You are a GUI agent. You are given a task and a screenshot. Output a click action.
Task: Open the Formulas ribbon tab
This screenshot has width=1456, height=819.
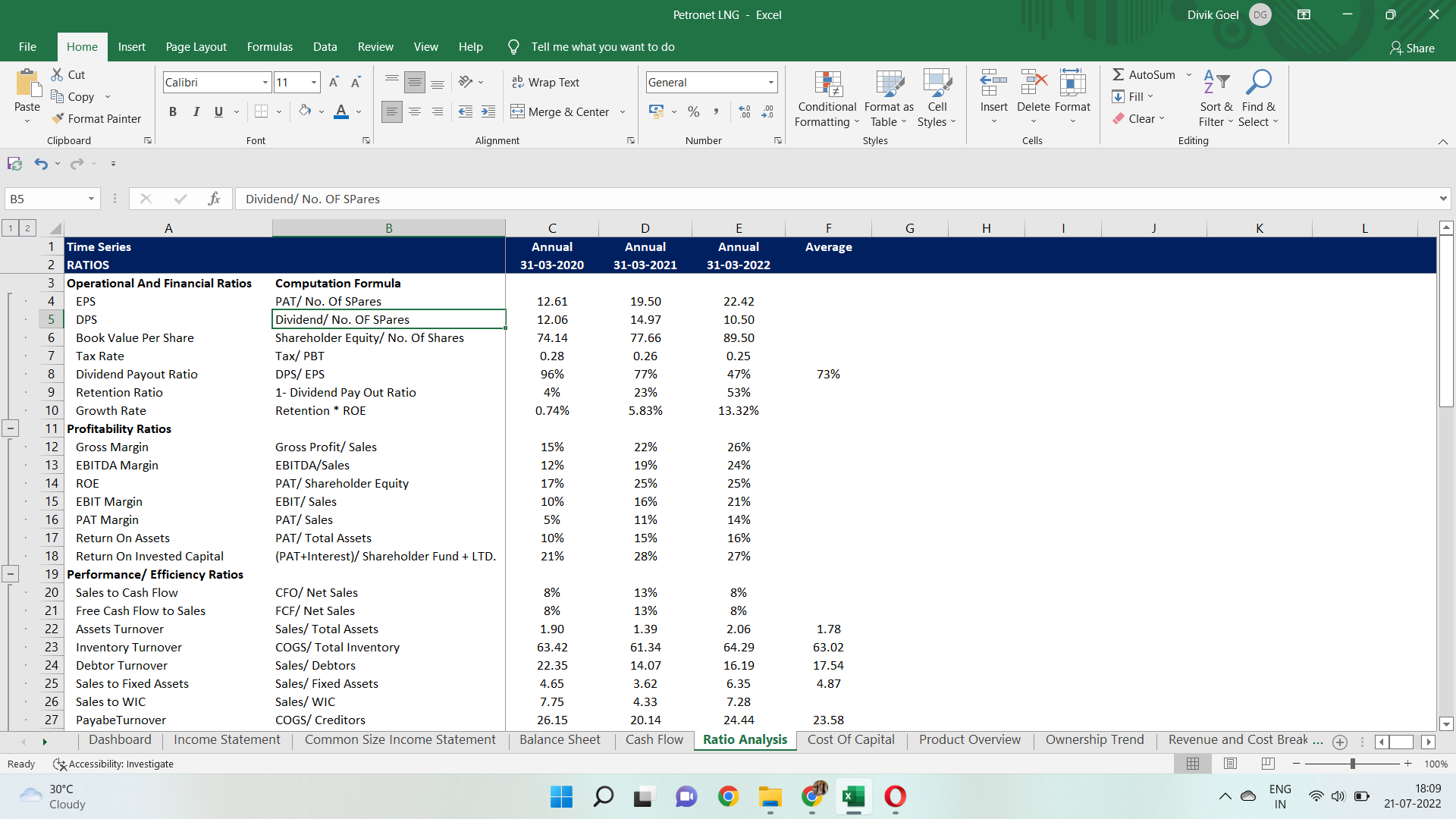[x=269, y=47]
